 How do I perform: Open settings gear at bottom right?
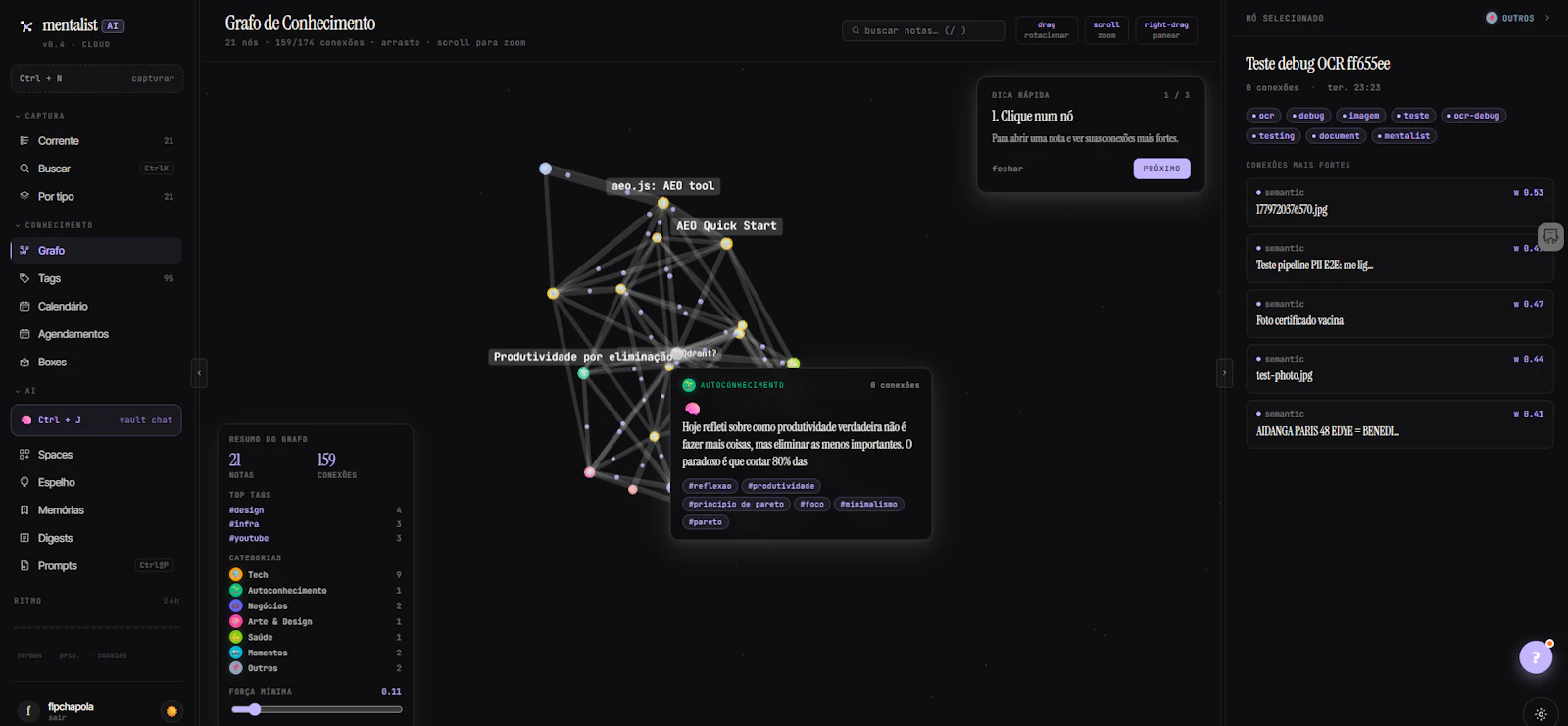pyautogui.click(x=1541, y=714)
